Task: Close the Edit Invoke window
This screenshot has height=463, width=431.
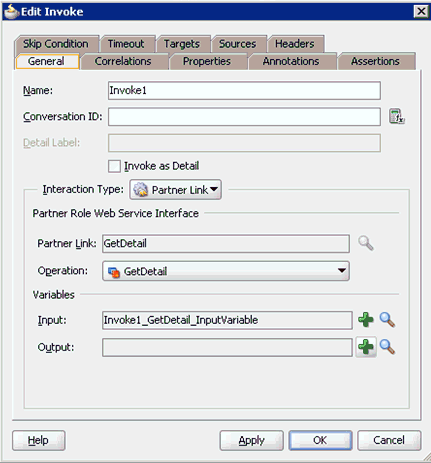Action: (x=421, y=11)
